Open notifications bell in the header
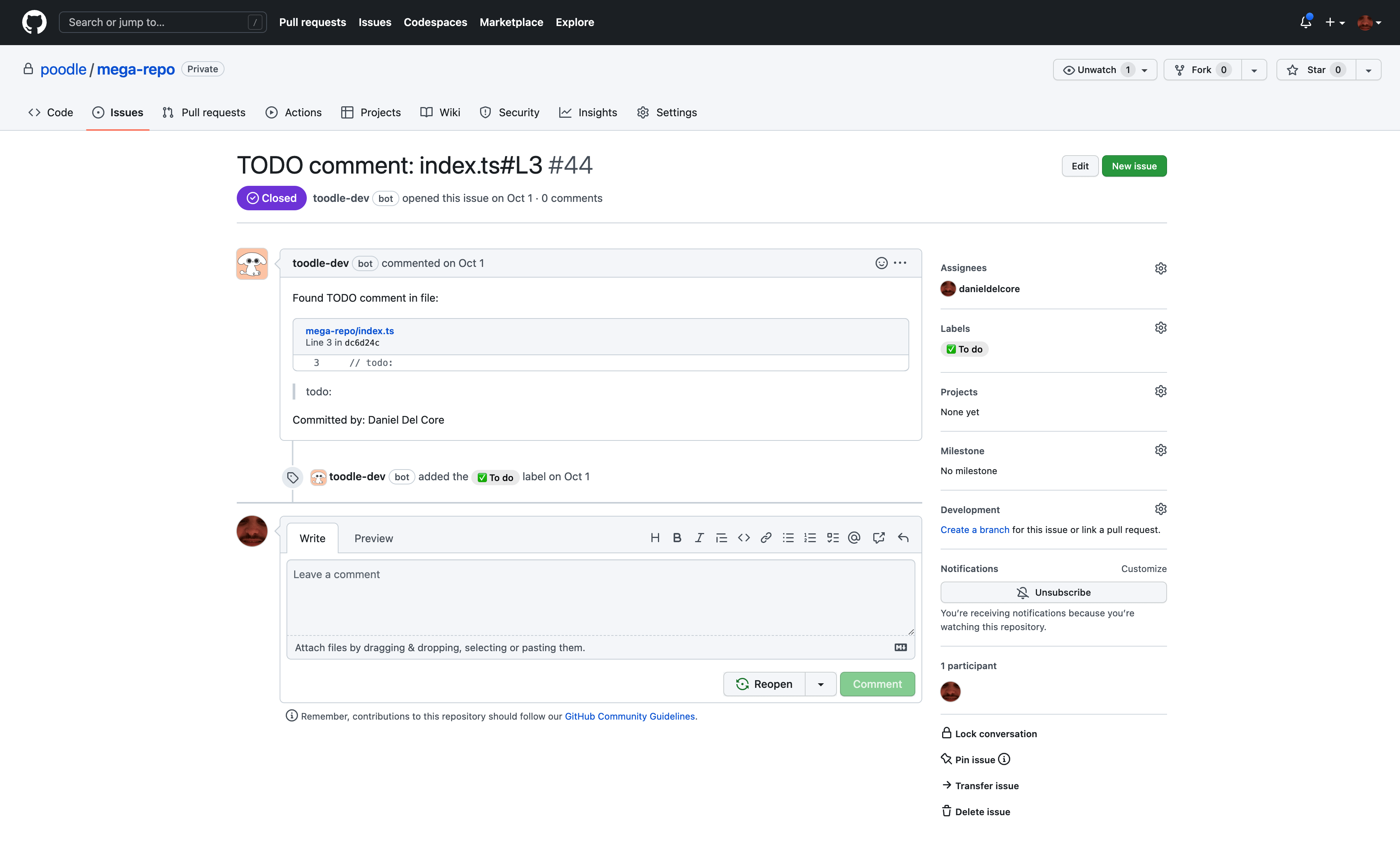The image size is (1400, 845). 1305,22
